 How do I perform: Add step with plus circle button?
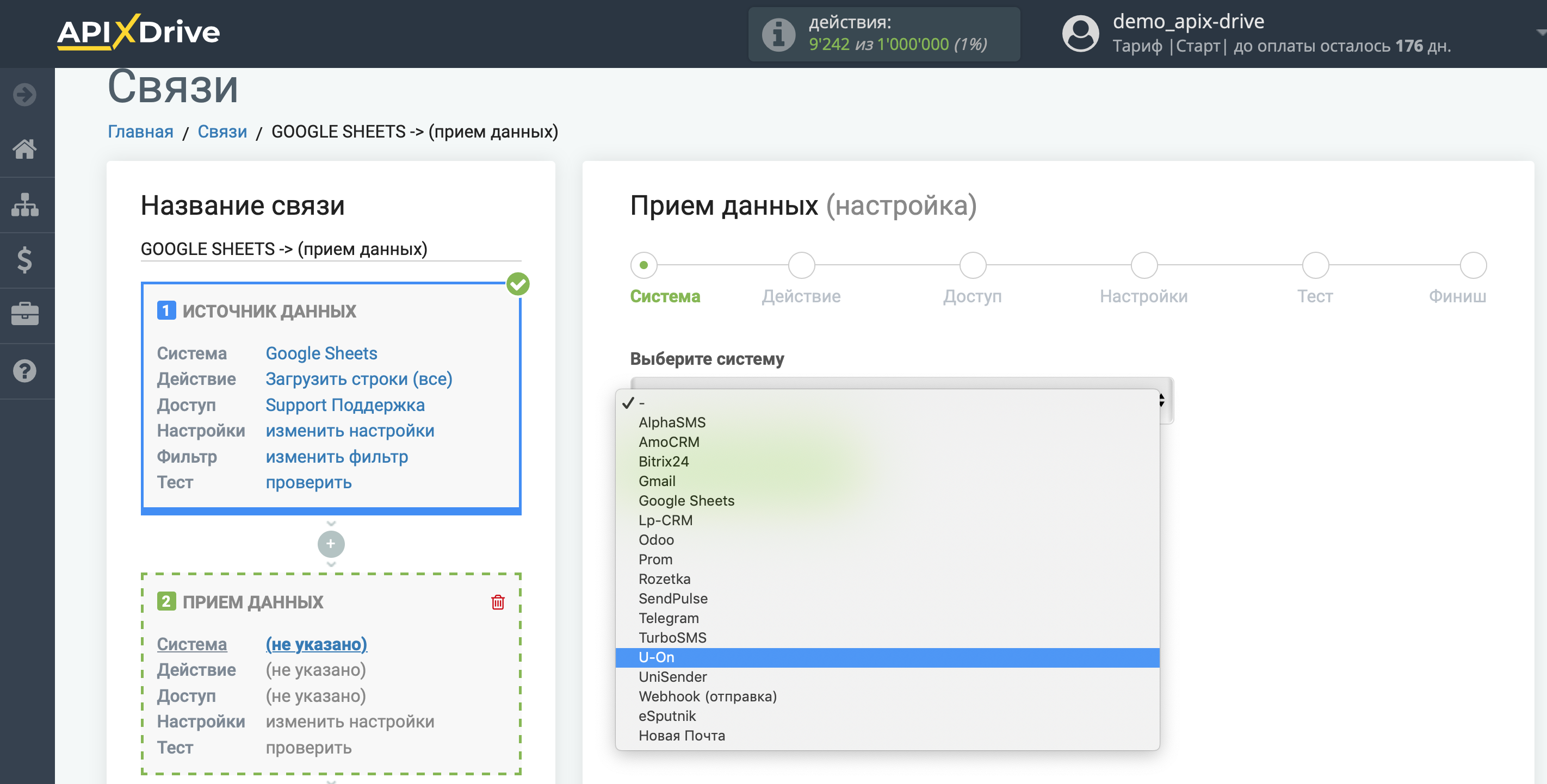click(x=331, y=544)
